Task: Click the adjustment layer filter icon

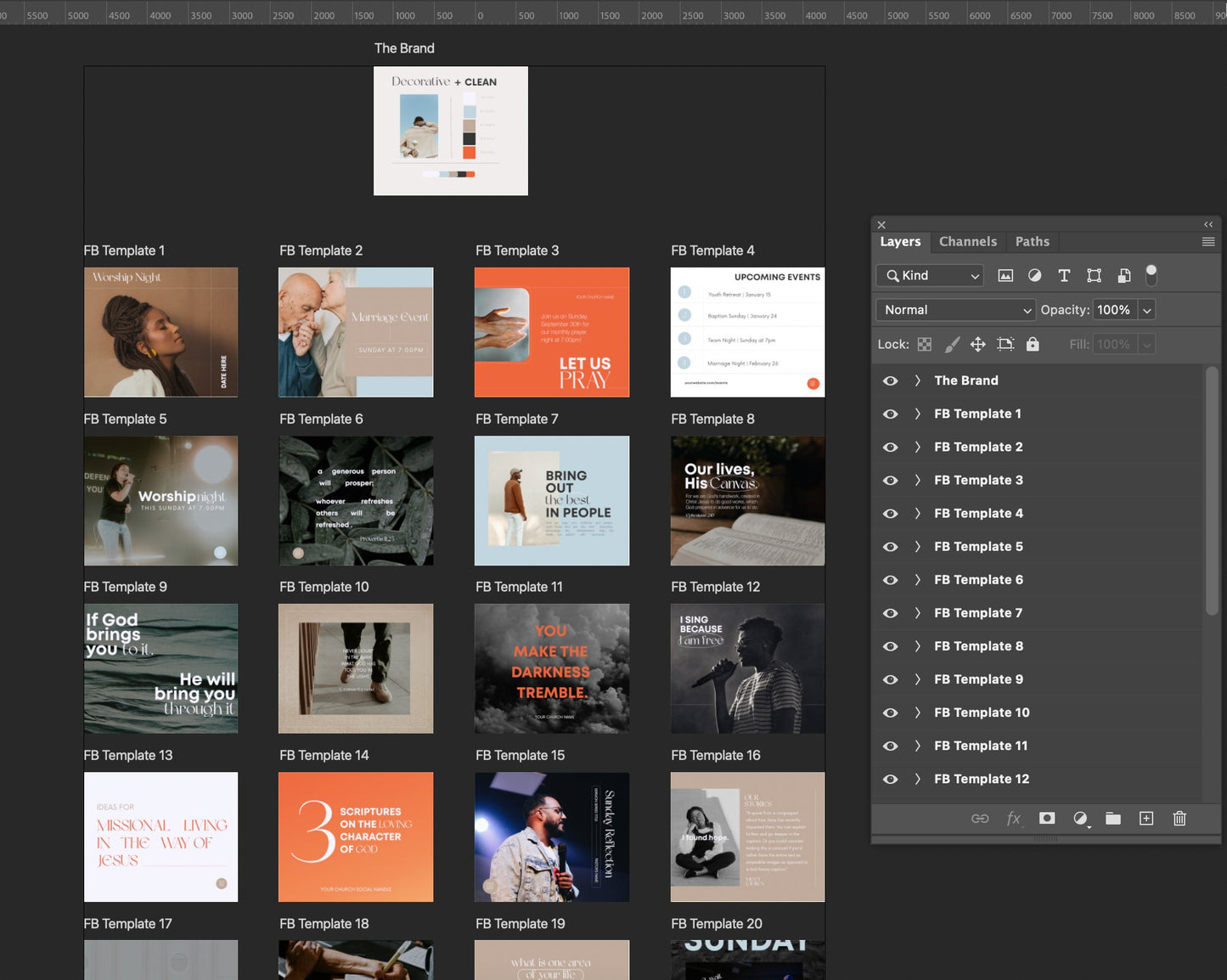Action: pyautogui.click(x=1034, y=275)
